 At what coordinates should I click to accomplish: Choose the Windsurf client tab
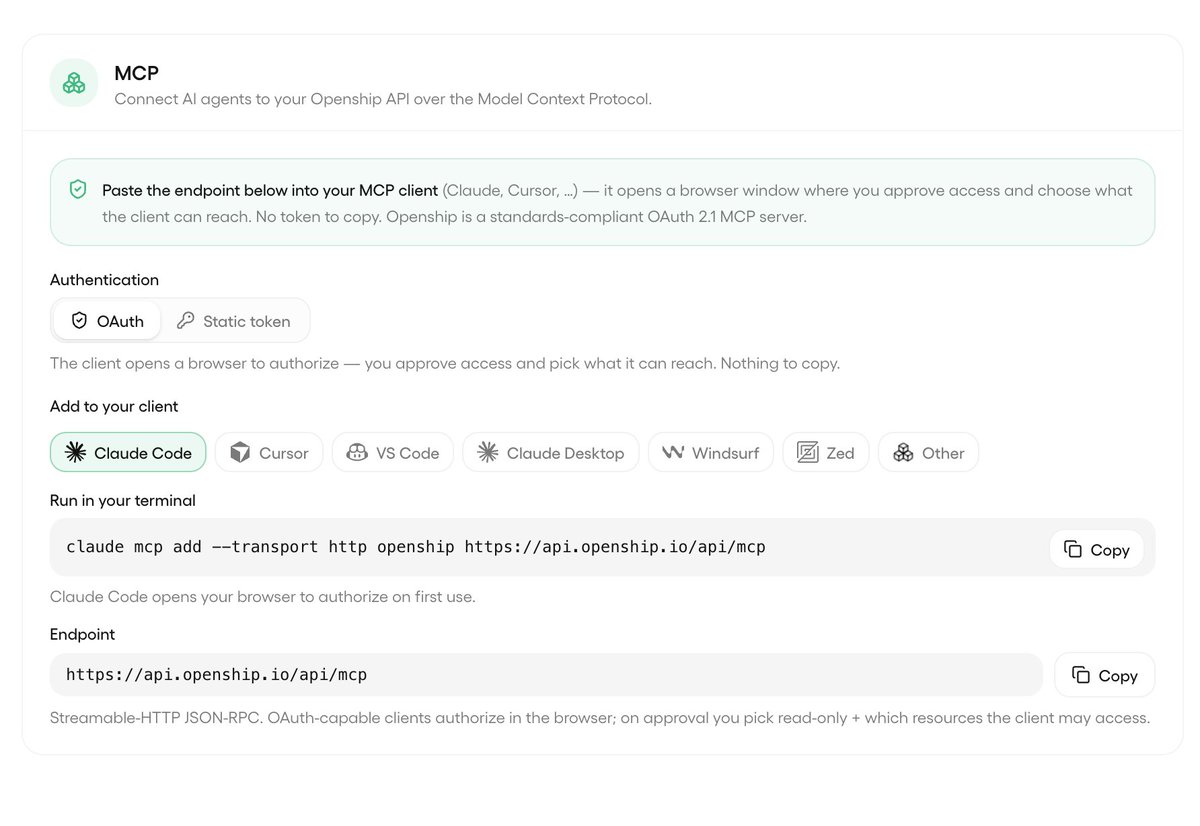point(711,453)
